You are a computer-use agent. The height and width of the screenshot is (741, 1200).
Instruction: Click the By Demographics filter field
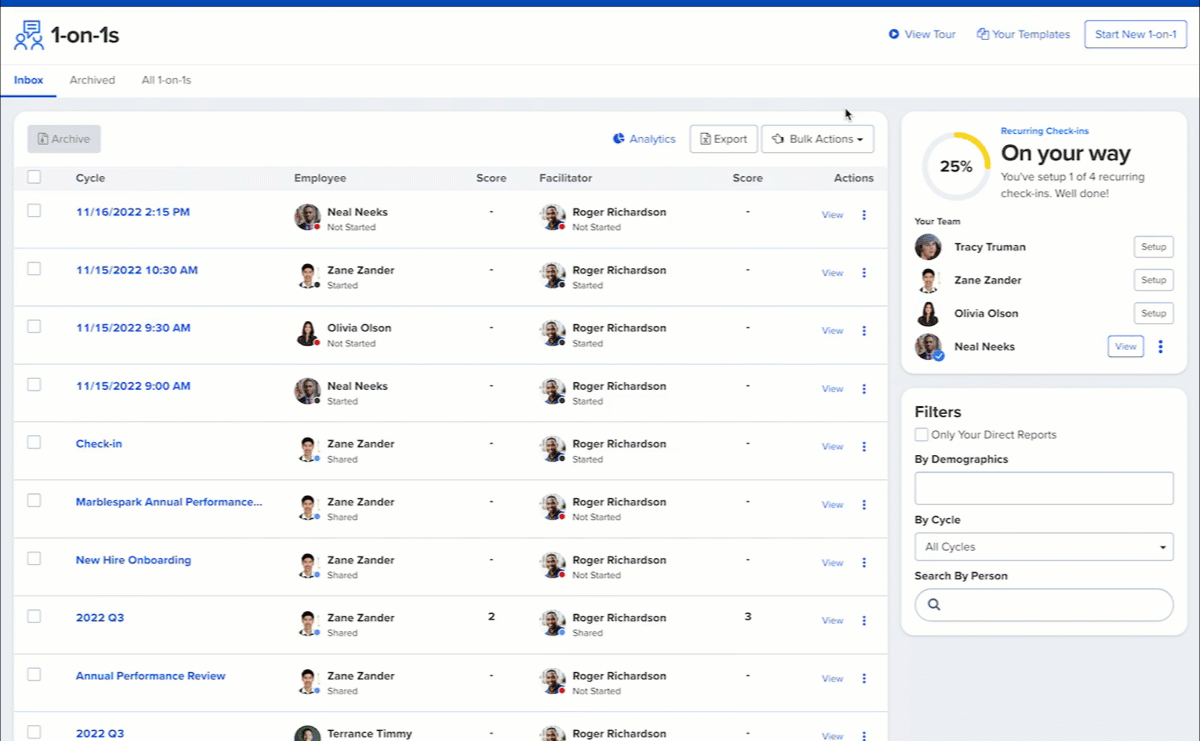pyautogui.click(x=1043, y=488)
